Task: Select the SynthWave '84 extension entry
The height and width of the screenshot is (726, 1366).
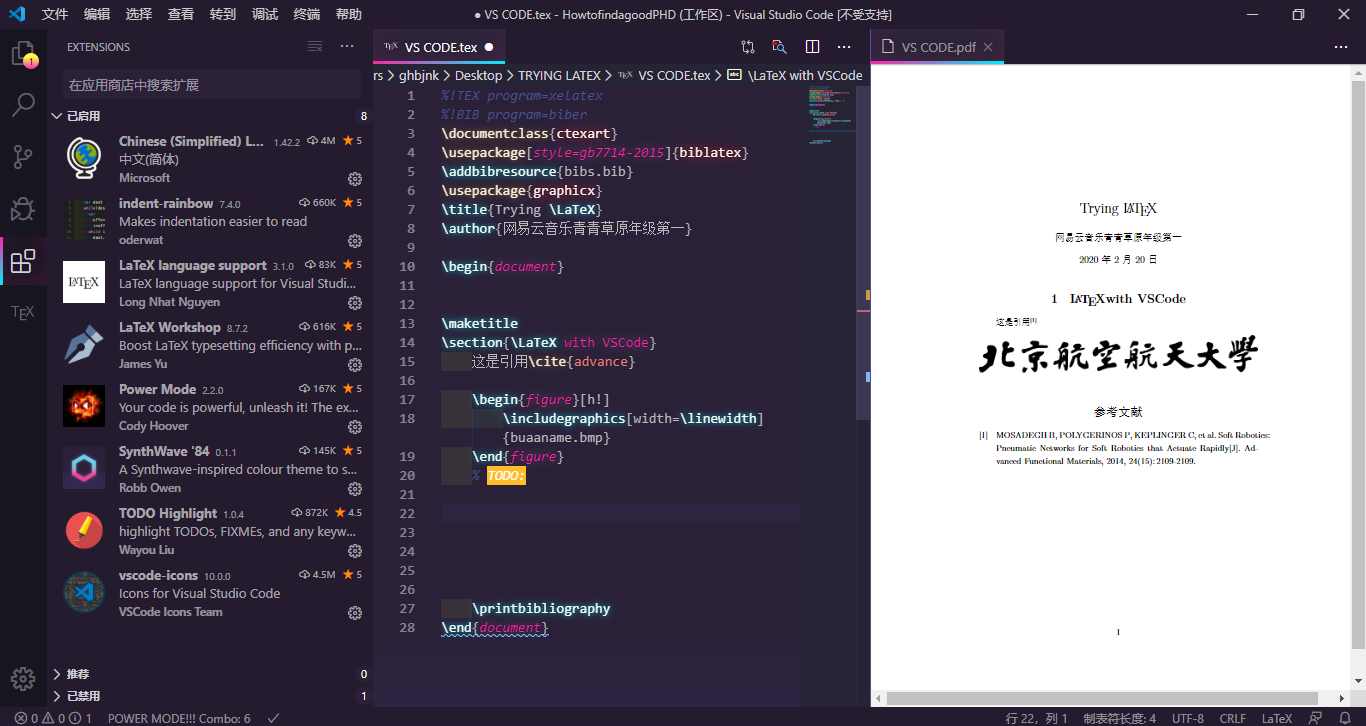Action: coord(210,469)
